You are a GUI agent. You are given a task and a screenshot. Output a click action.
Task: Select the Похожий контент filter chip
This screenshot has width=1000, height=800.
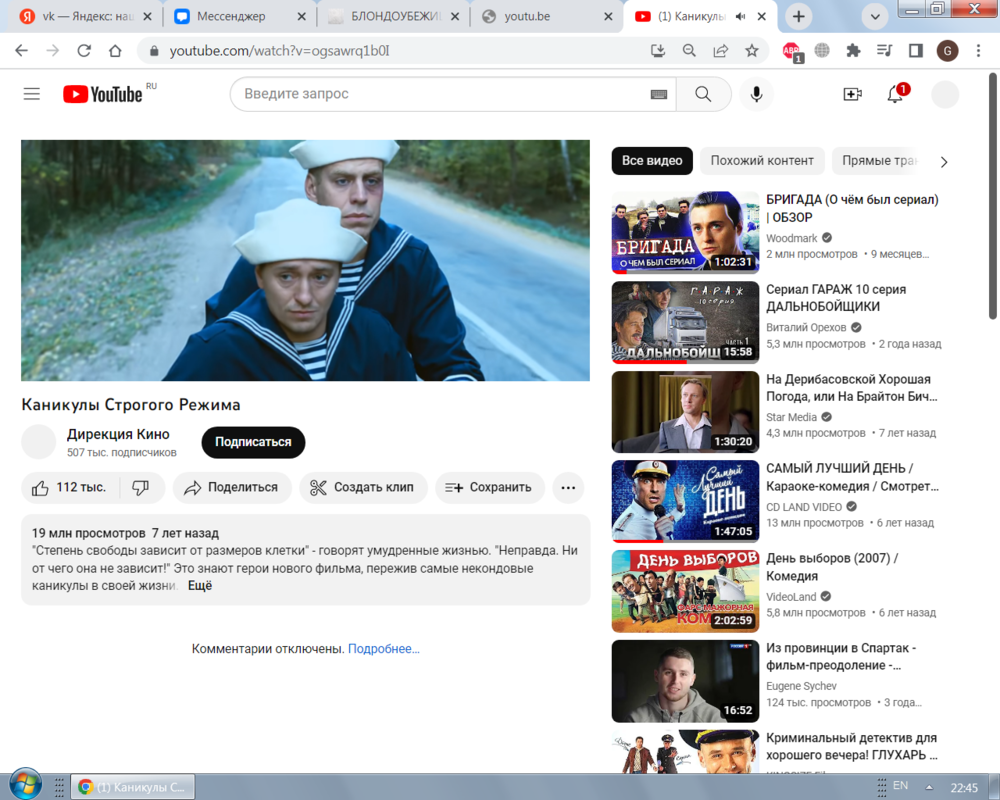[762, 161]
